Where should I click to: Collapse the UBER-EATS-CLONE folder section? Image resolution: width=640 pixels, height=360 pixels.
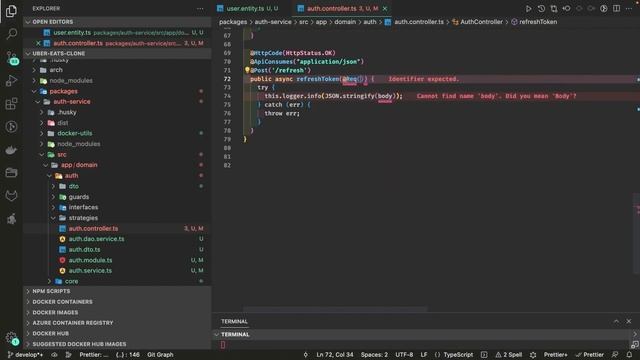[118, 53]
